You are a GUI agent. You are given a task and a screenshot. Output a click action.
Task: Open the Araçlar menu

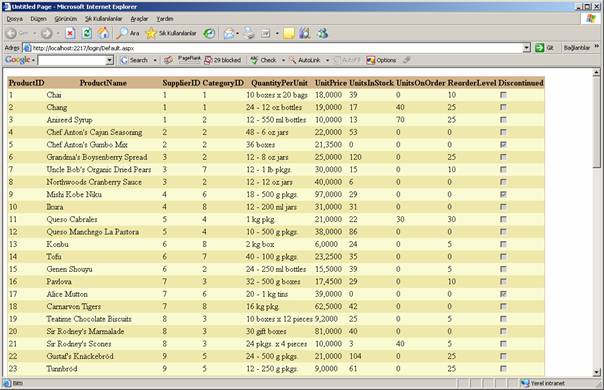(139, 18)
